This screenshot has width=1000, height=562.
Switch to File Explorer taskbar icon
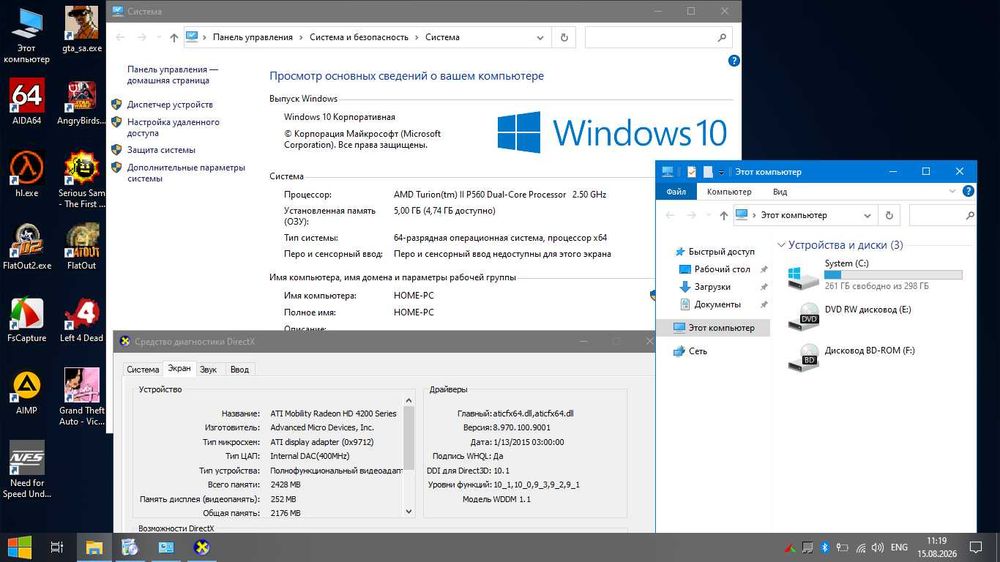[94, 547]
